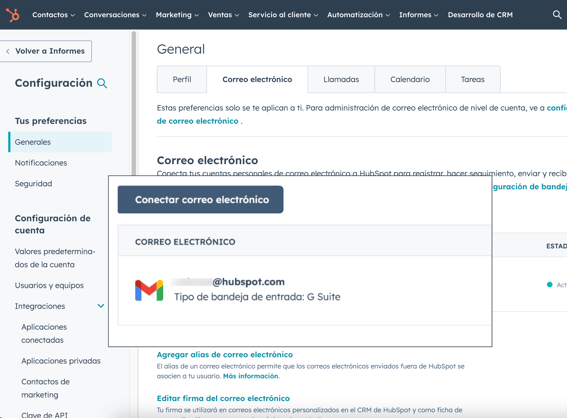This screenshot has width=567, height=418.
Task: Switch to the Perfil tab
Action: coord(182,79)
